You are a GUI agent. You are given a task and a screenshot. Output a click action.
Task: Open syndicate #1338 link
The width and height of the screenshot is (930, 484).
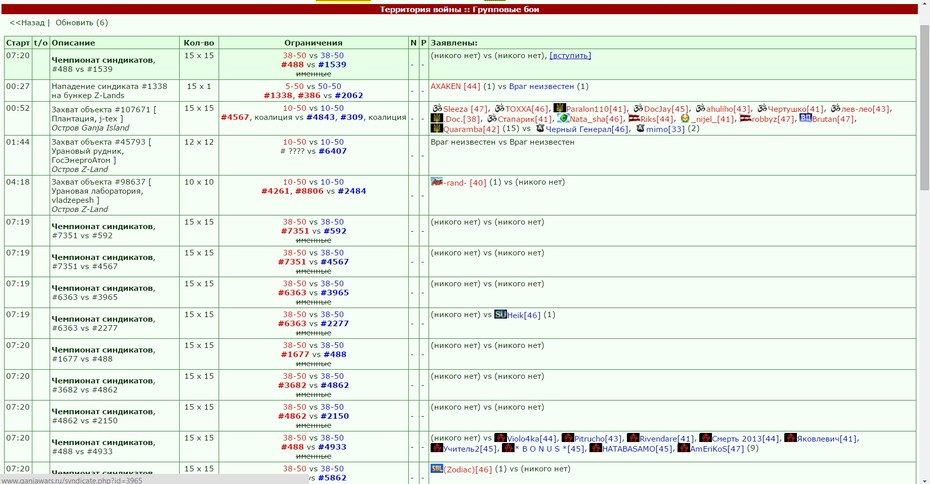coord(278,95)
